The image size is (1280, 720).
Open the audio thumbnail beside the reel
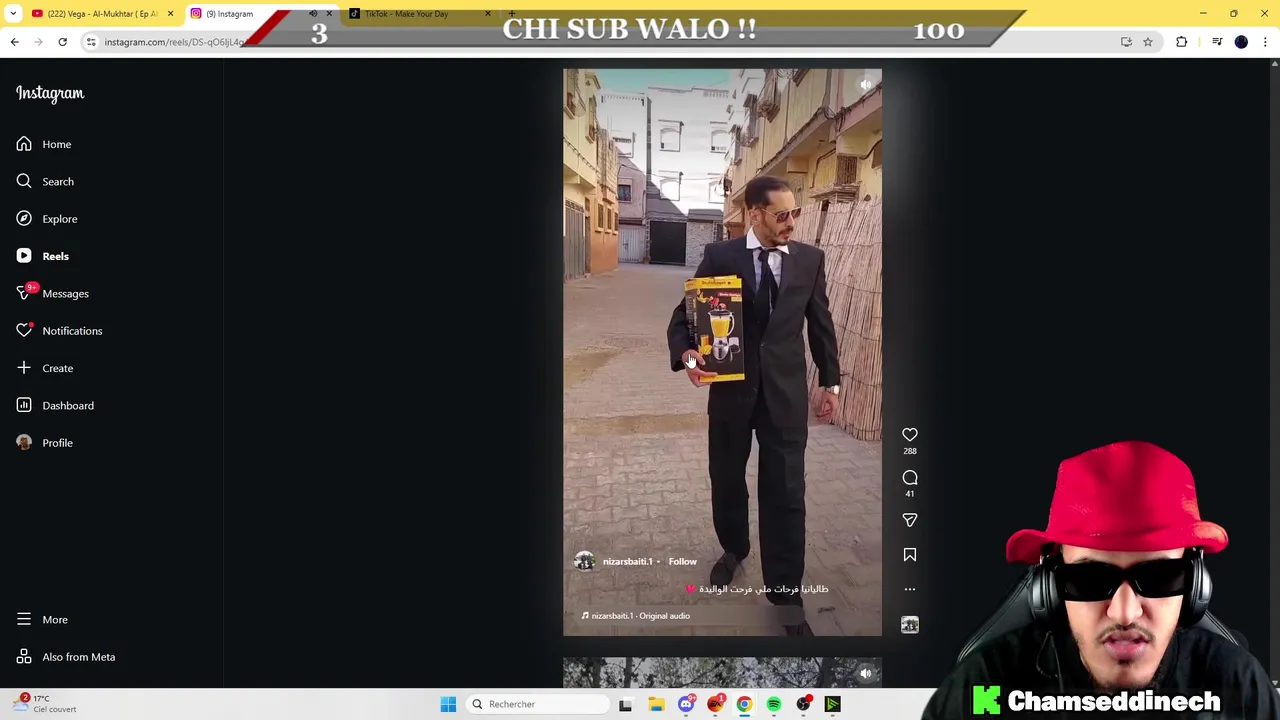910,625
